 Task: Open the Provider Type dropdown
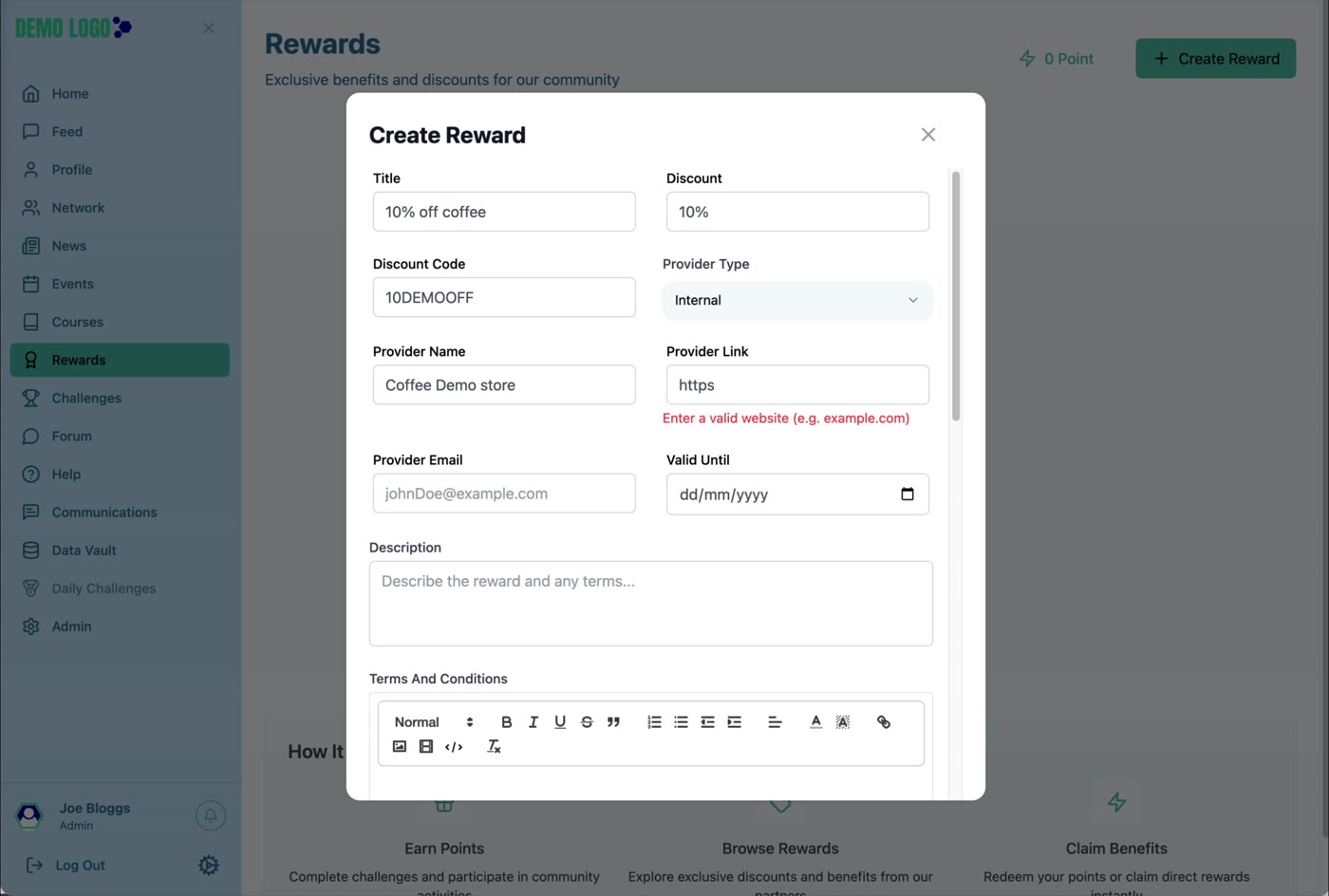point(797,300)
